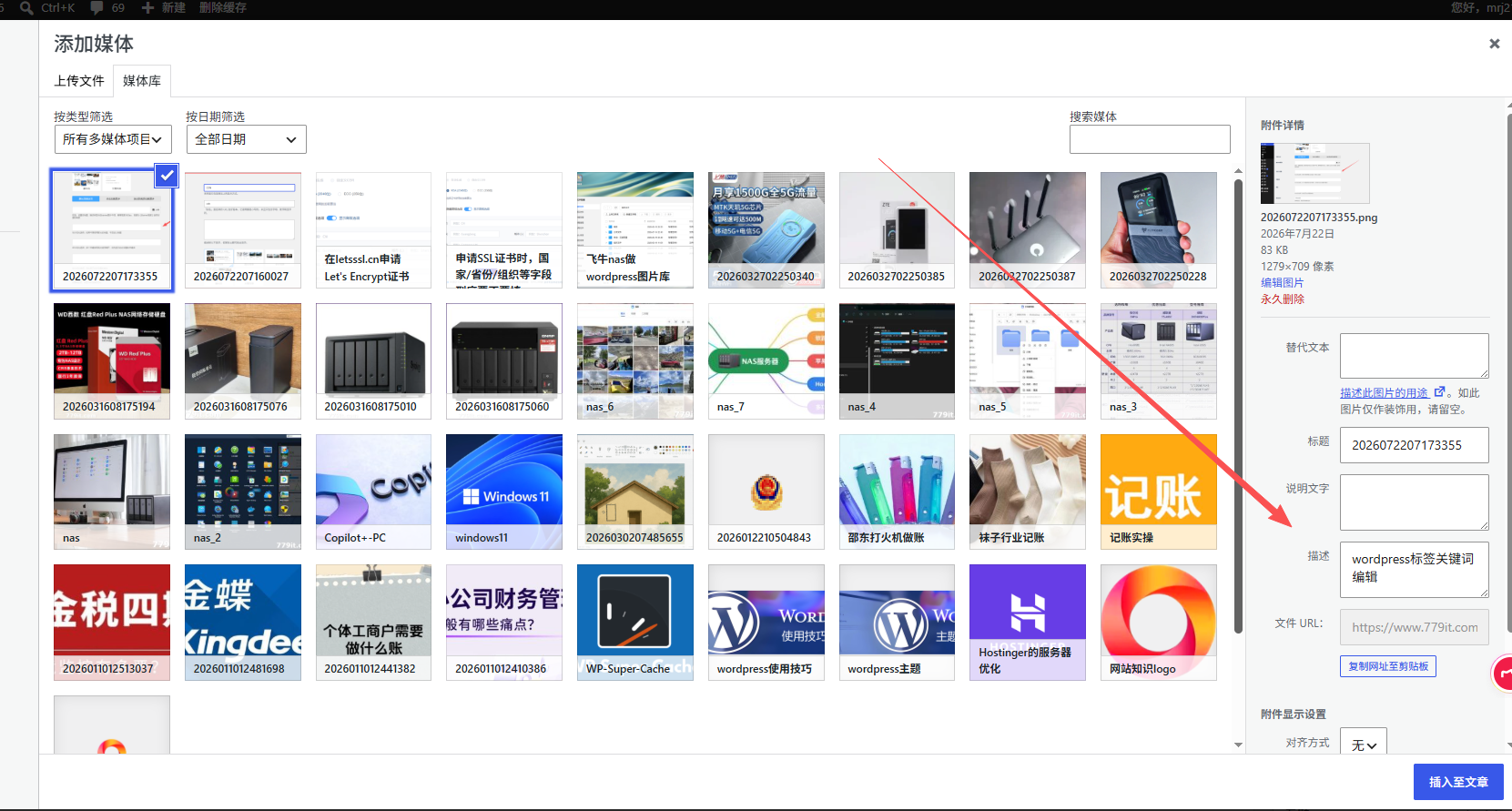Click the 插入至文章 button

tap(1458, 782)
